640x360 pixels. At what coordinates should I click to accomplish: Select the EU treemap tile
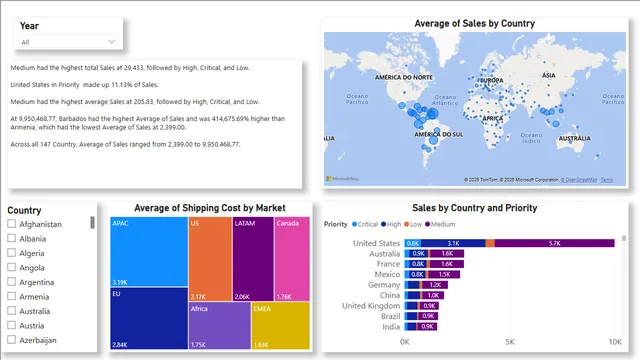point(149,318)
